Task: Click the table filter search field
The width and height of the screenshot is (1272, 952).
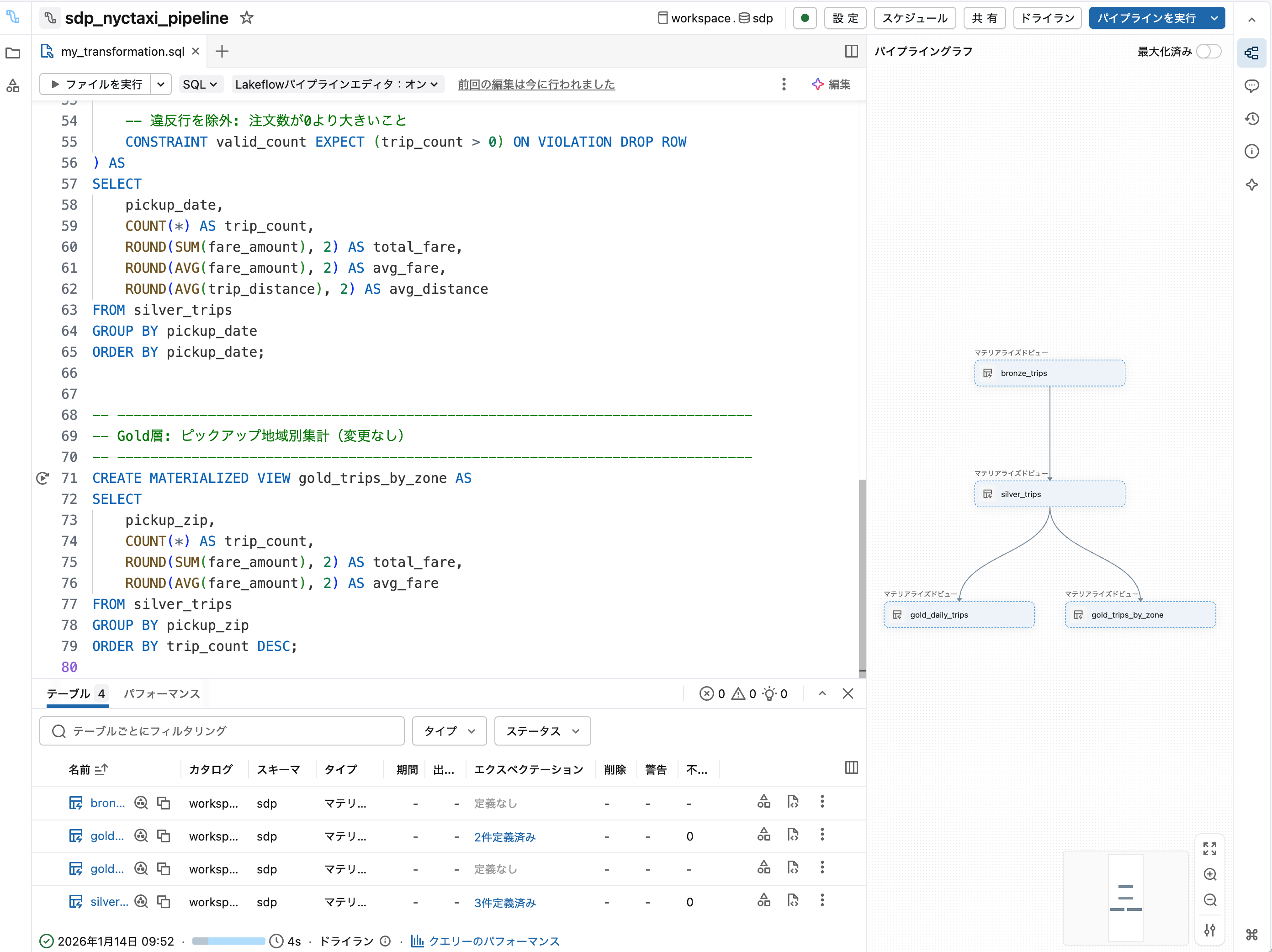Action: click(222, 730)
